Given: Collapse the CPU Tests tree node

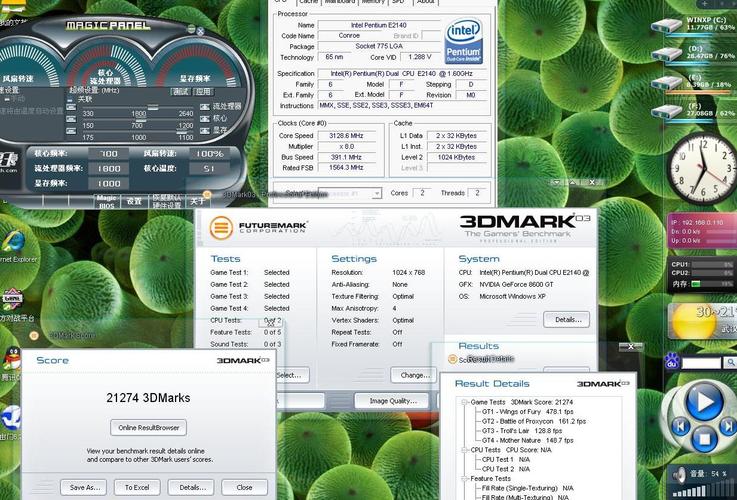Looking at the screenshot, I should tap(464, 450).
